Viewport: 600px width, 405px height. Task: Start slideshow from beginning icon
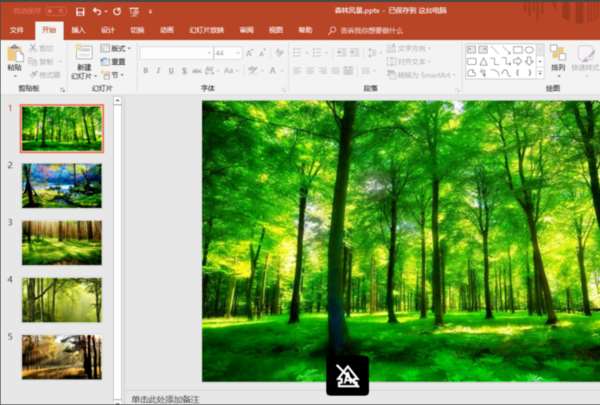[x=134, y=12]
